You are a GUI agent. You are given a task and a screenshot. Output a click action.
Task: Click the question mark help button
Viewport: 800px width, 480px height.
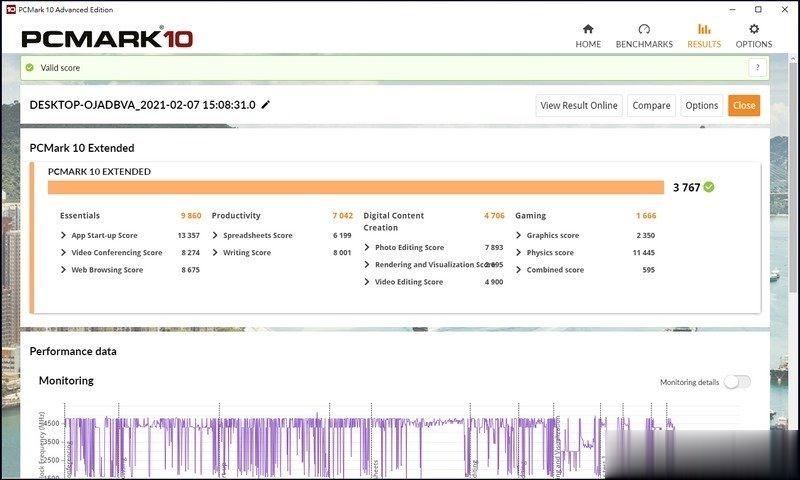758,67
